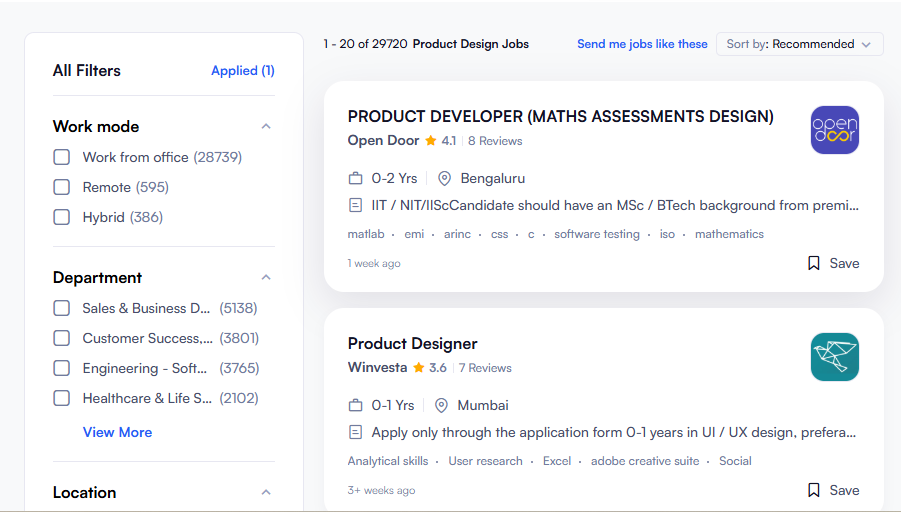Click the 3+ weeks ago timestamp
This screenshot has width=901, height=512.
(382, 490)
